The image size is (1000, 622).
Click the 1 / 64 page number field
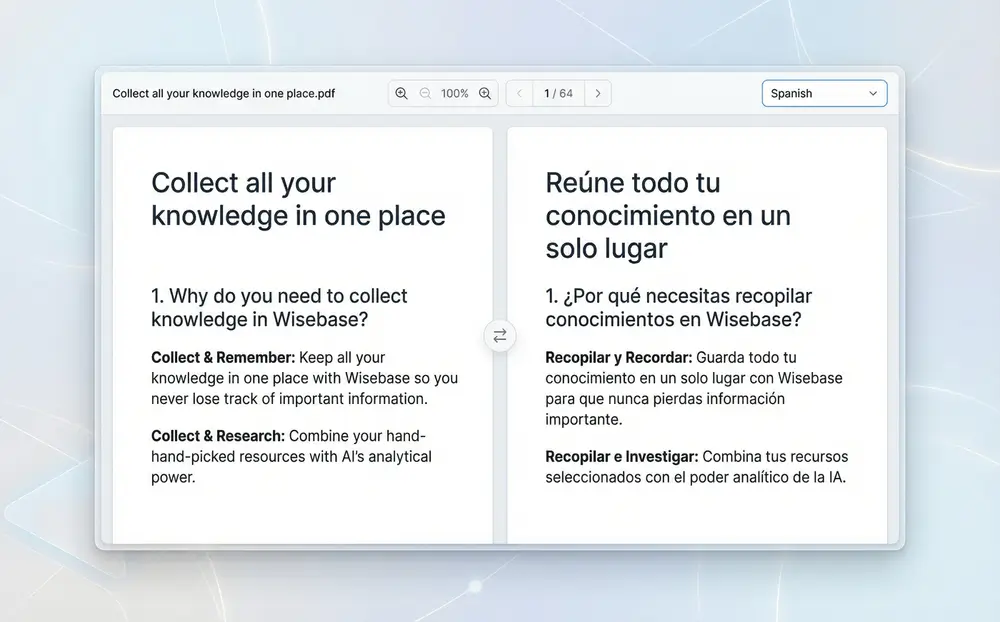coord(559,94)
